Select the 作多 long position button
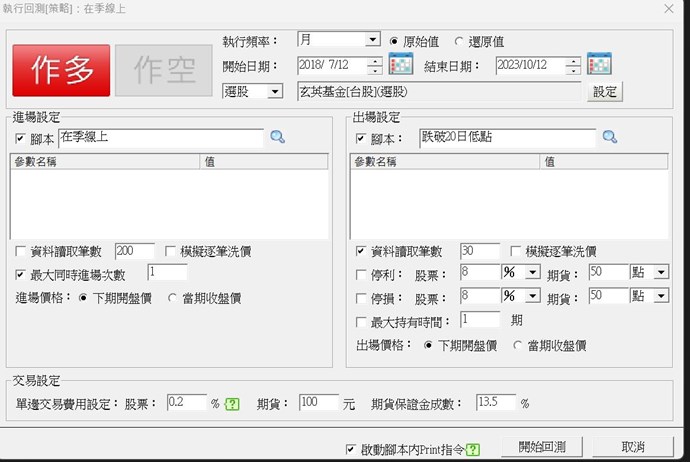The width and height of the screenshot is (690, 462). [x=61, y=70]
